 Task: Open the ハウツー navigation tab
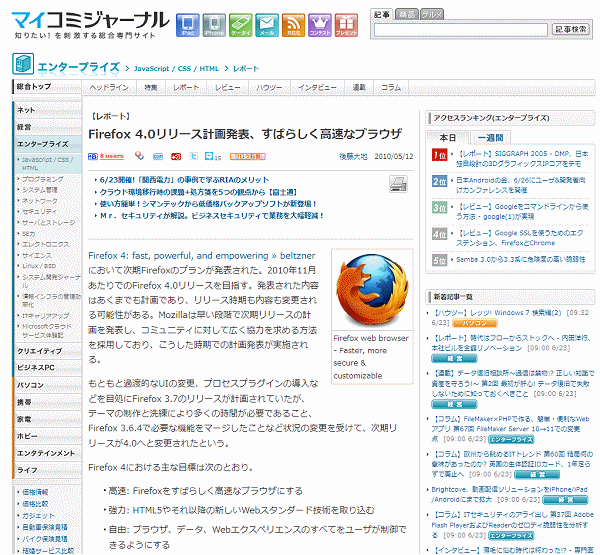(269, 88)
